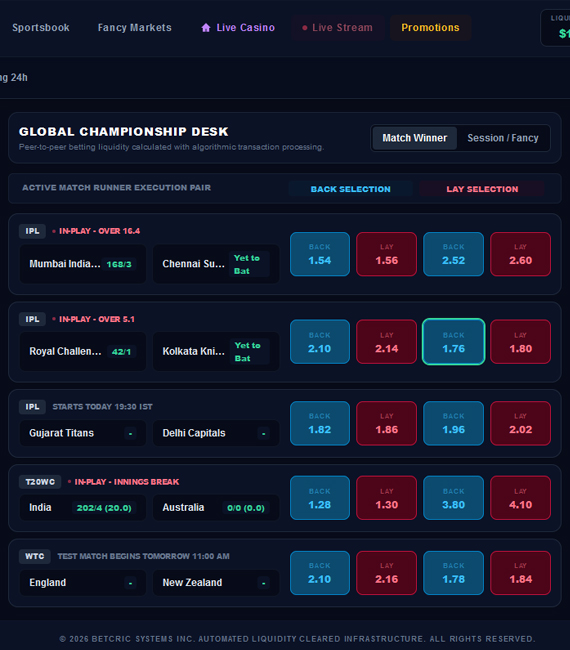
Task: Back New Zealand at 1.78
Action: point(454,573)
